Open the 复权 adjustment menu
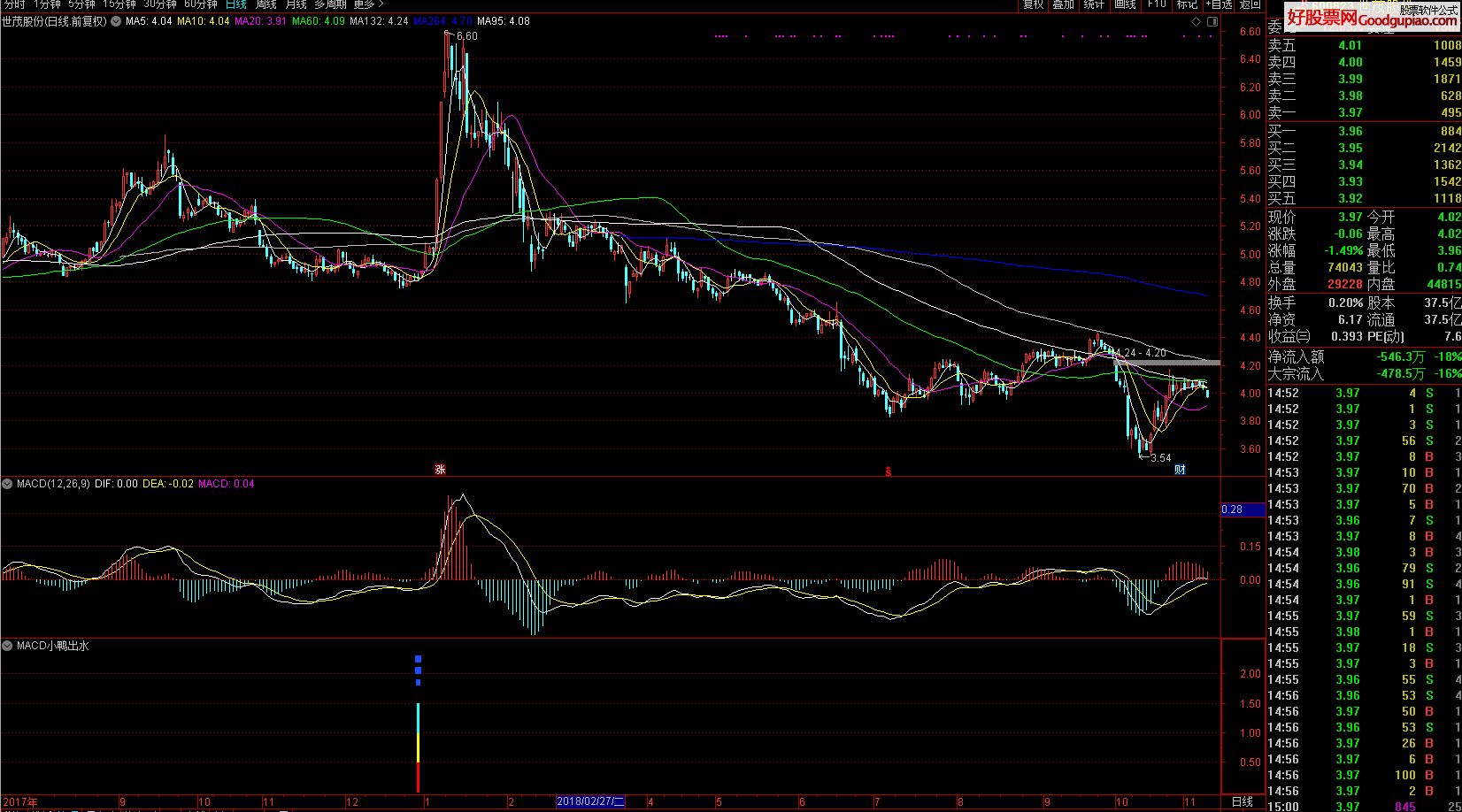Image resolution: width=1462 pixels, height=812 pixels. [1034, 4]
